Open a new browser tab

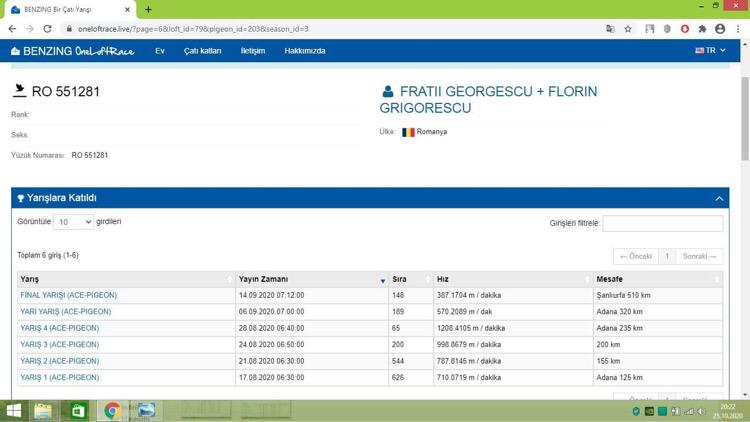tap(148, 10)
